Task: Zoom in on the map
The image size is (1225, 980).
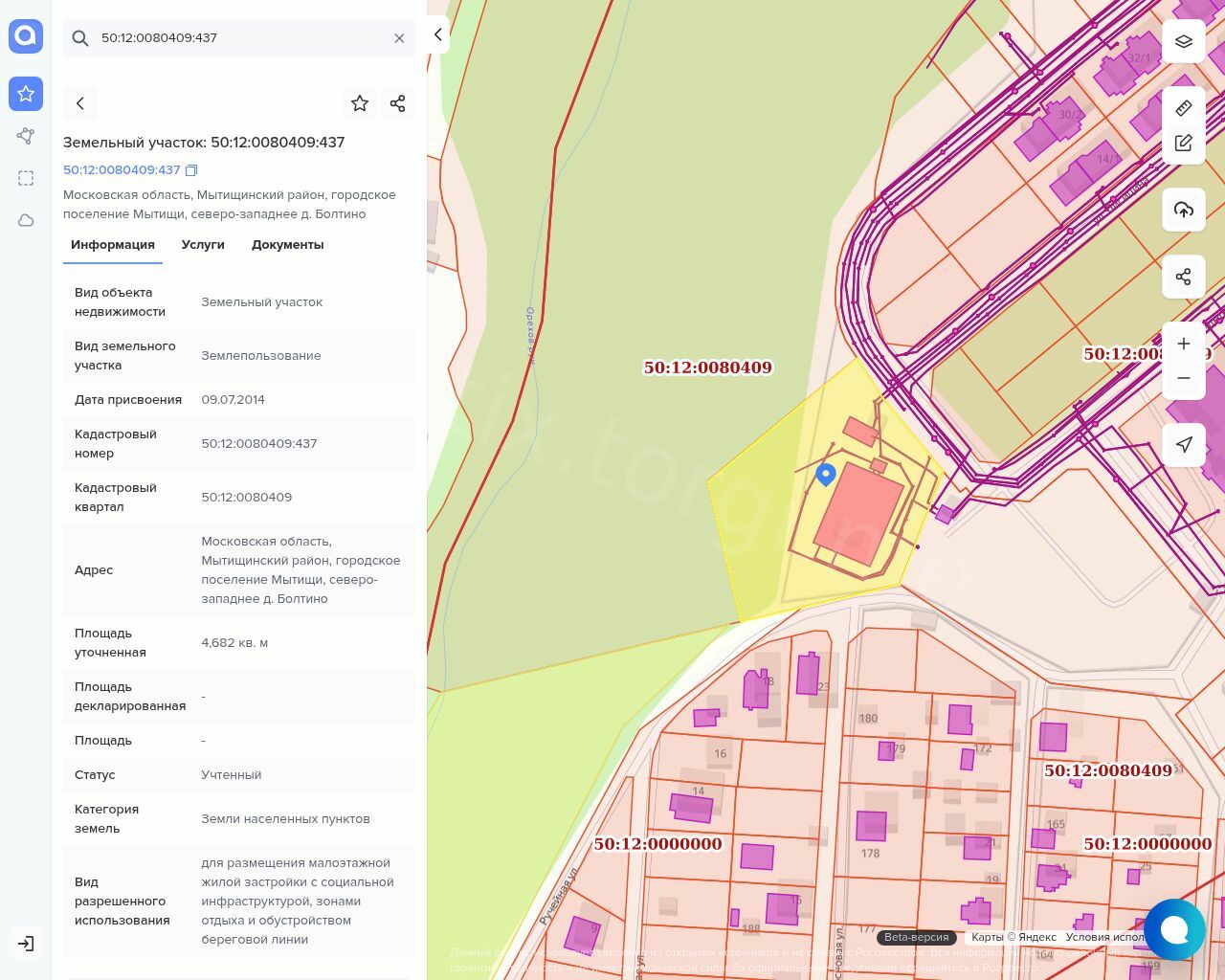Action: pos(1184,344)
